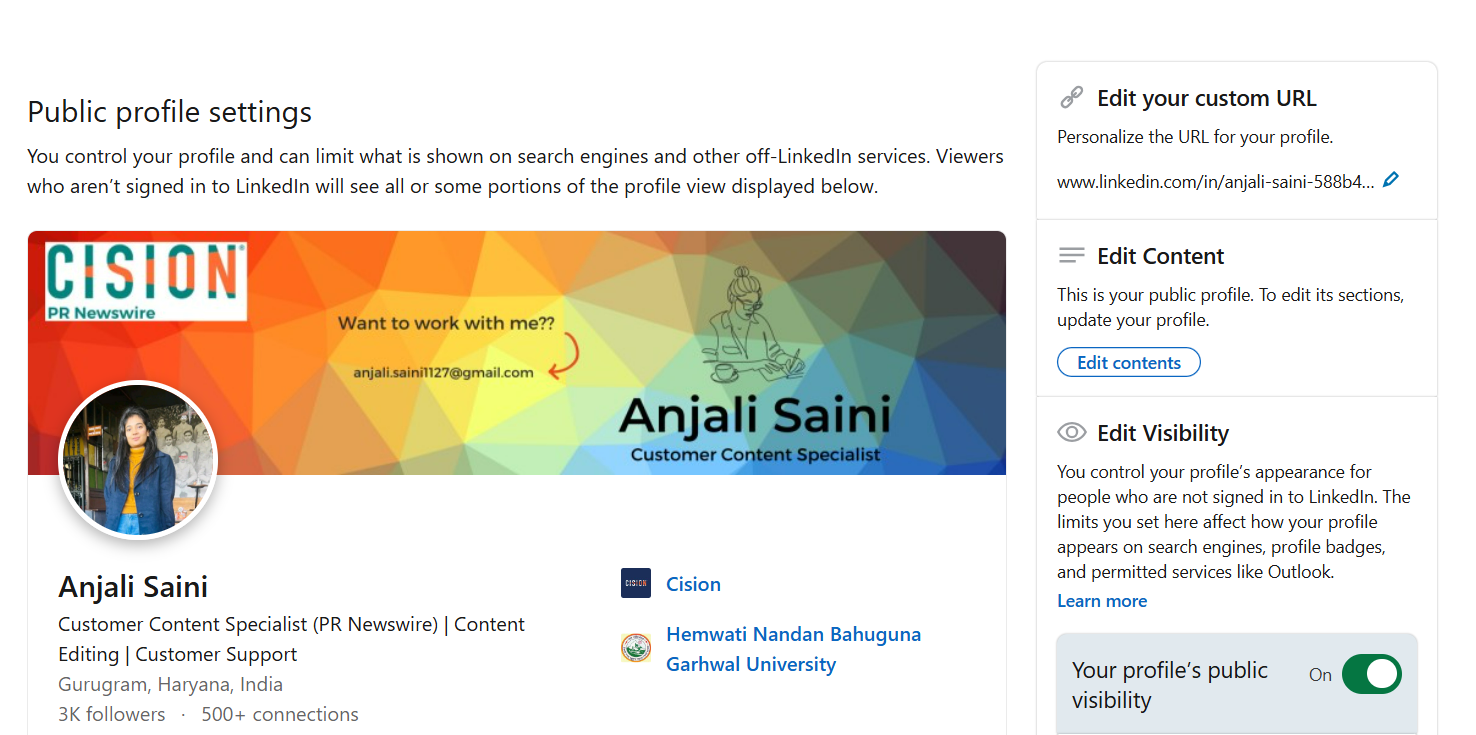Open the Hemwati Nandan Bahuguna Garhwal University link
The image size is (1476, 735).
point(792,648)
